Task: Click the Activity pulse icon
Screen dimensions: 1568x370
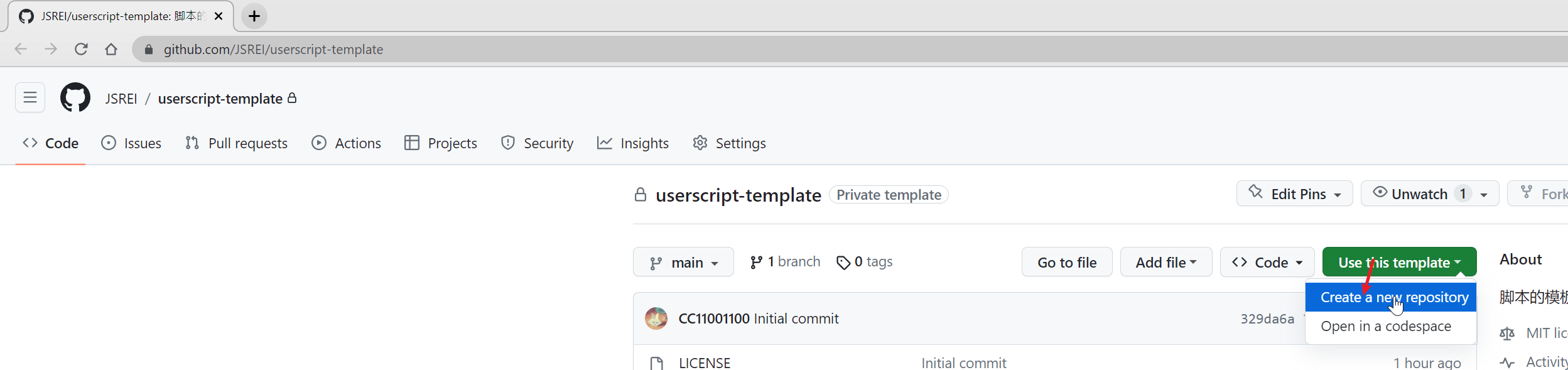Action: tap(1507, 362)
